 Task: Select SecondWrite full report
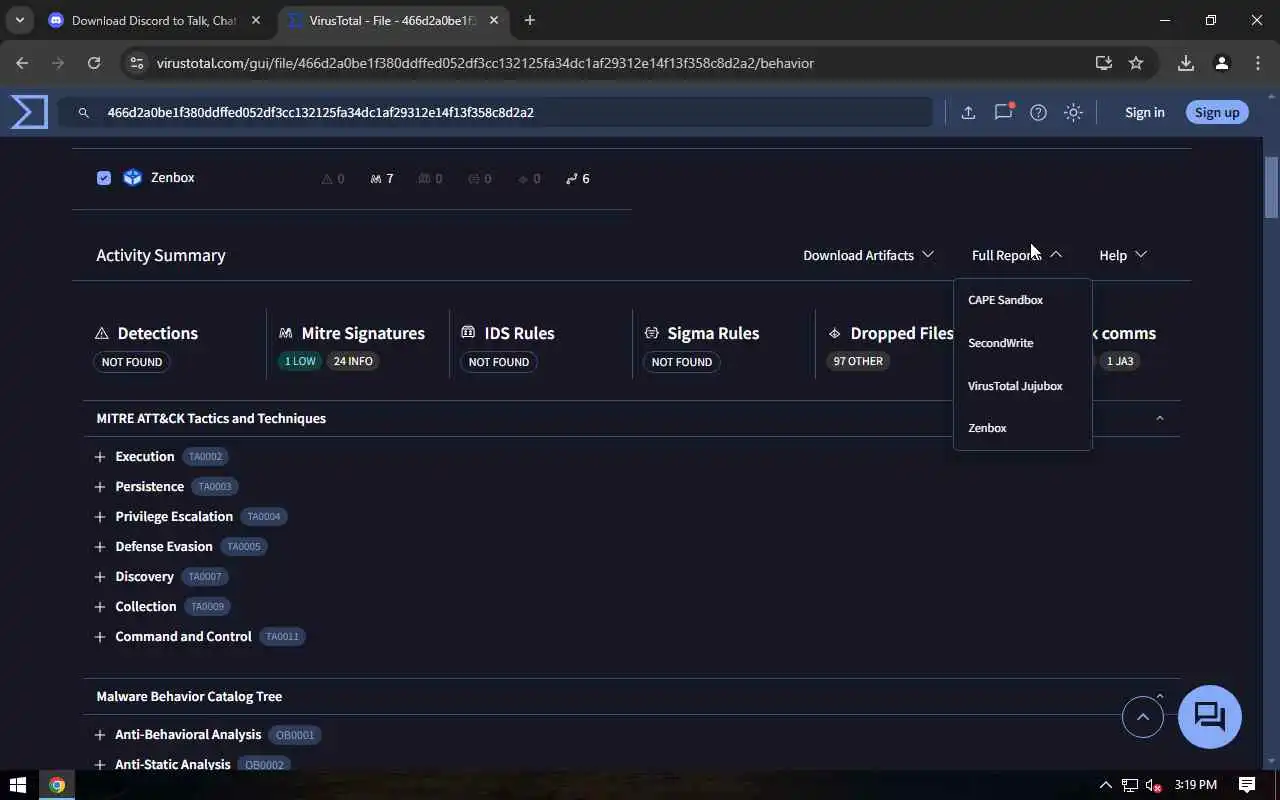(x=1000, y=343)
